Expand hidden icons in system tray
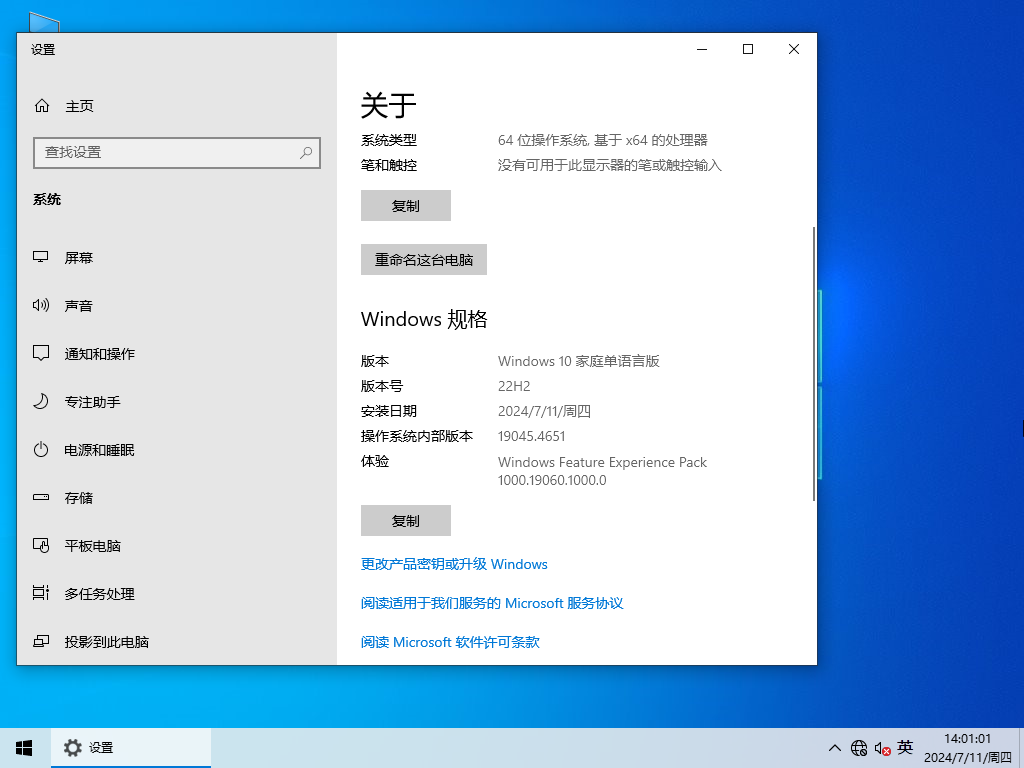The width and height of the screenshot is (1024, 768). (834, 747)
